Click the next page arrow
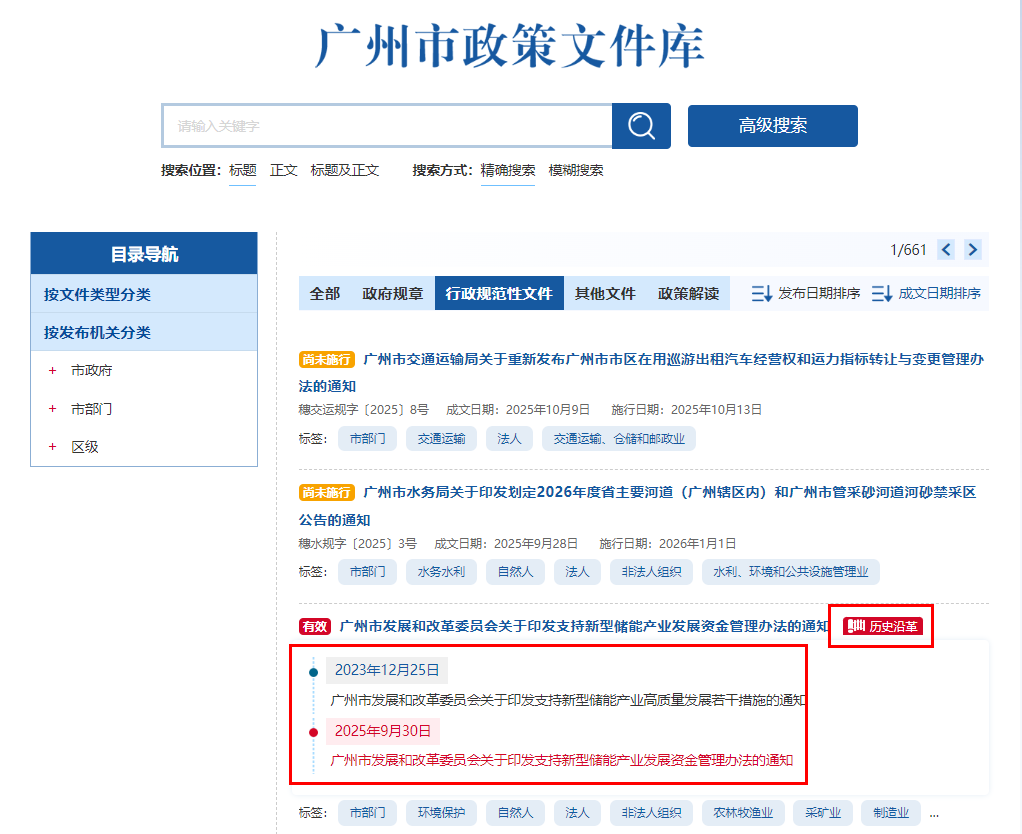 tap(972, 249)
